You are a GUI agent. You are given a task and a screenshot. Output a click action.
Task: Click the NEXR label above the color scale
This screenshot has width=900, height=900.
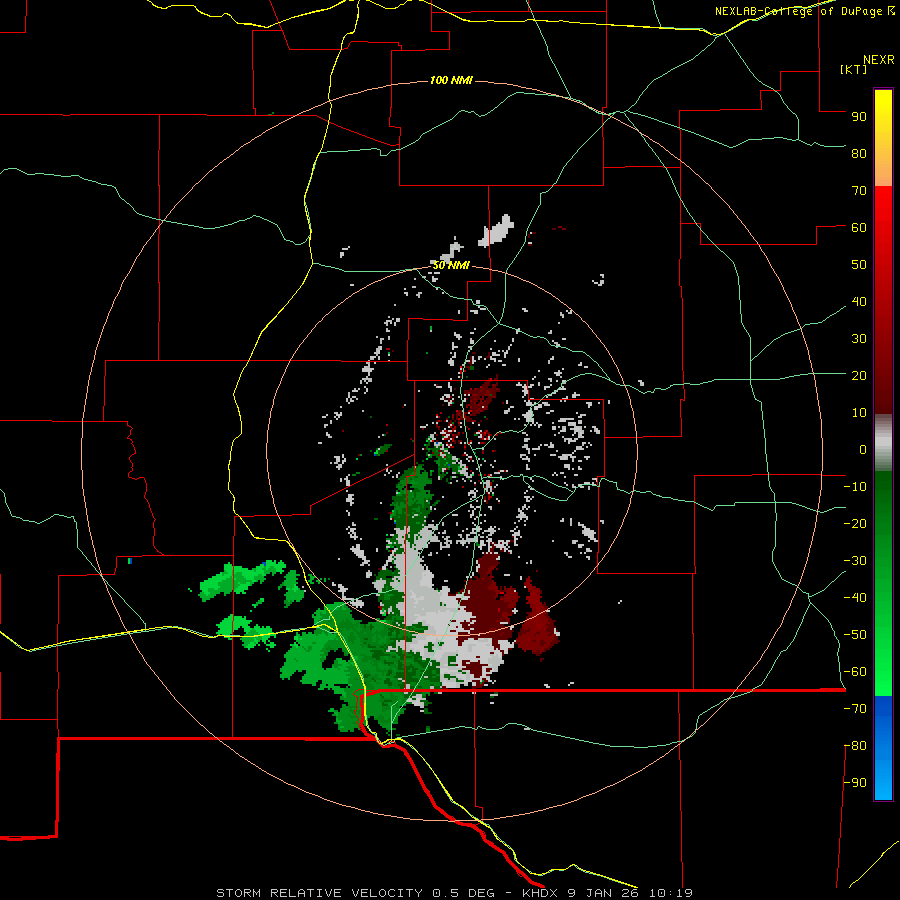pos(878,60)
